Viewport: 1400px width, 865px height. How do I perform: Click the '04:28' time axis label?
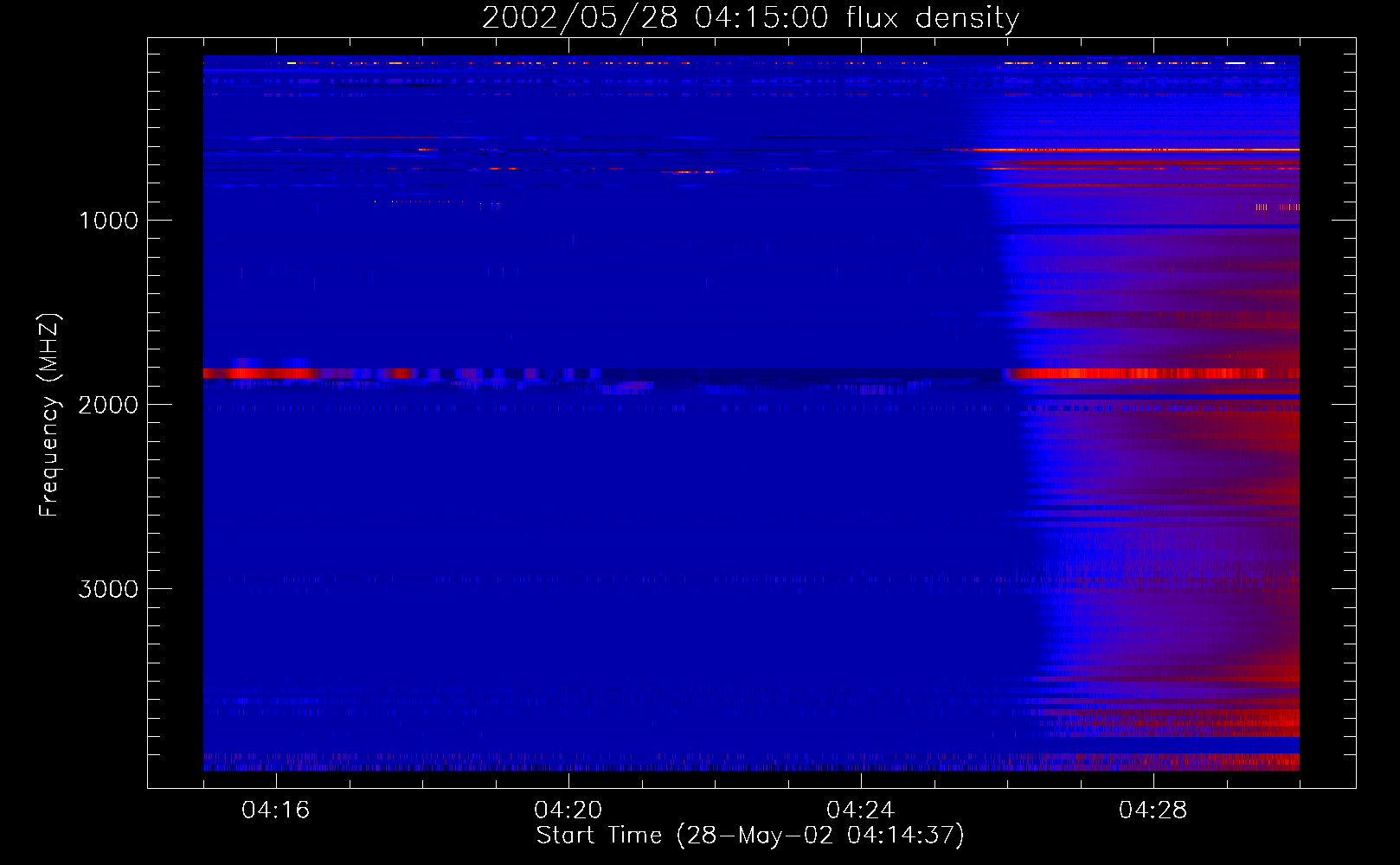1153,810
